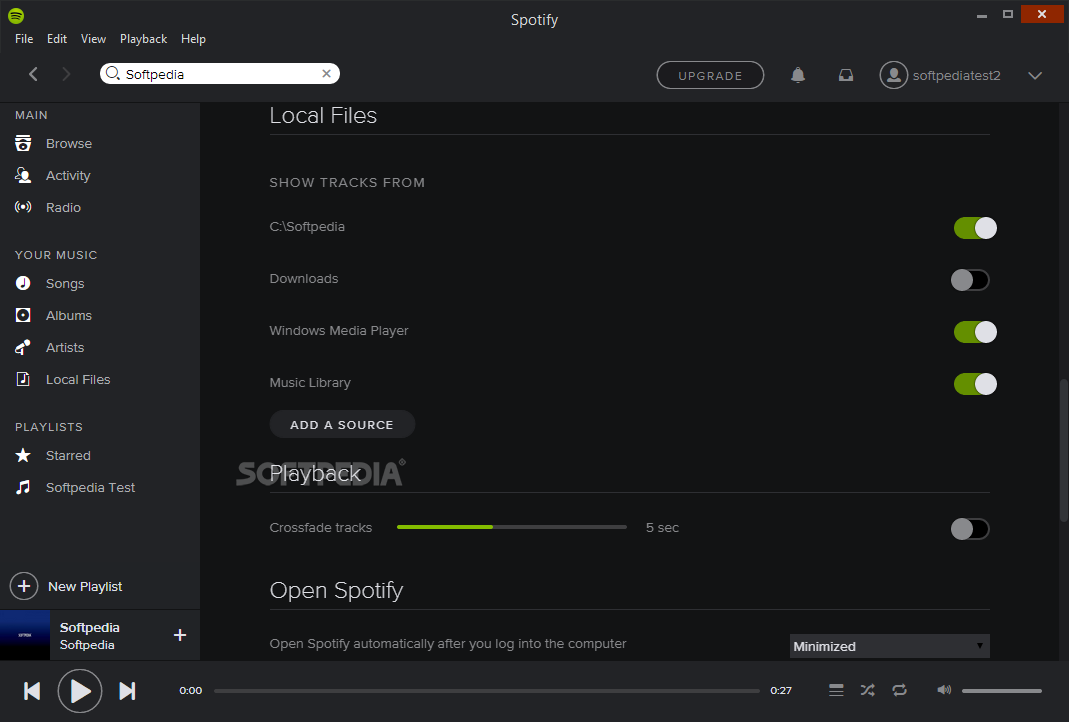Click the Songs clock icon
Image resolution: width=1069 pixels, height=722 pixels.
(x=23, y=283)
